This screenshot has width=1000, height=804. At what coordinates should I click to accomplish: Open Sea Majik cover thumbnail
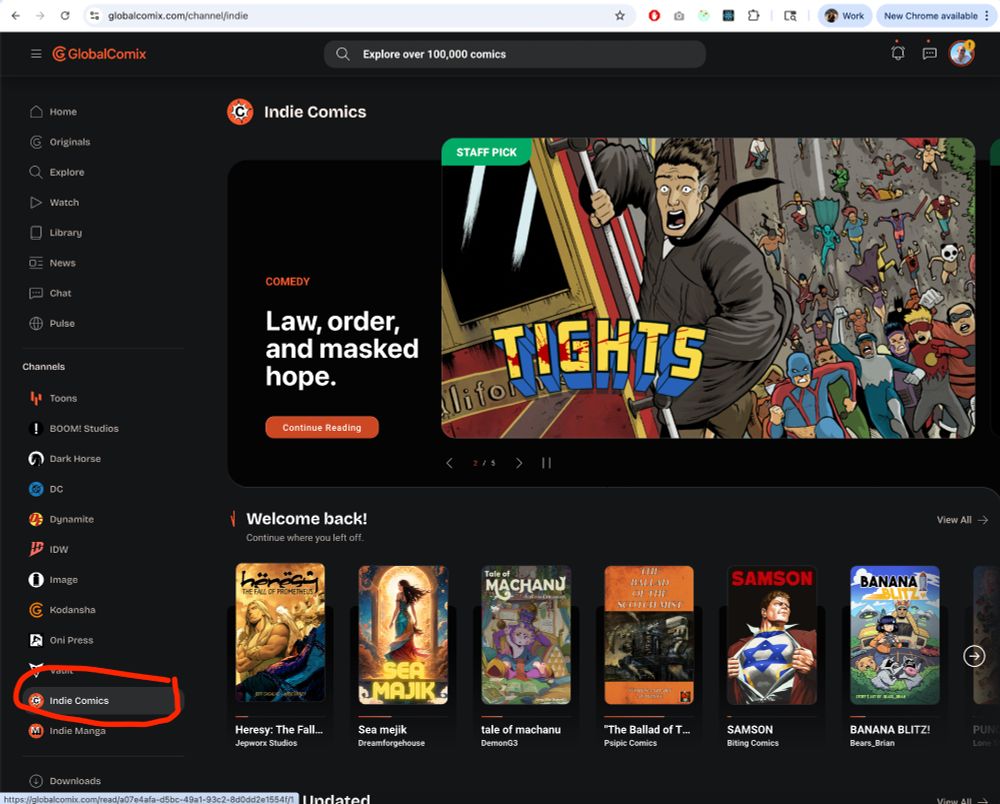coord(403,634)
